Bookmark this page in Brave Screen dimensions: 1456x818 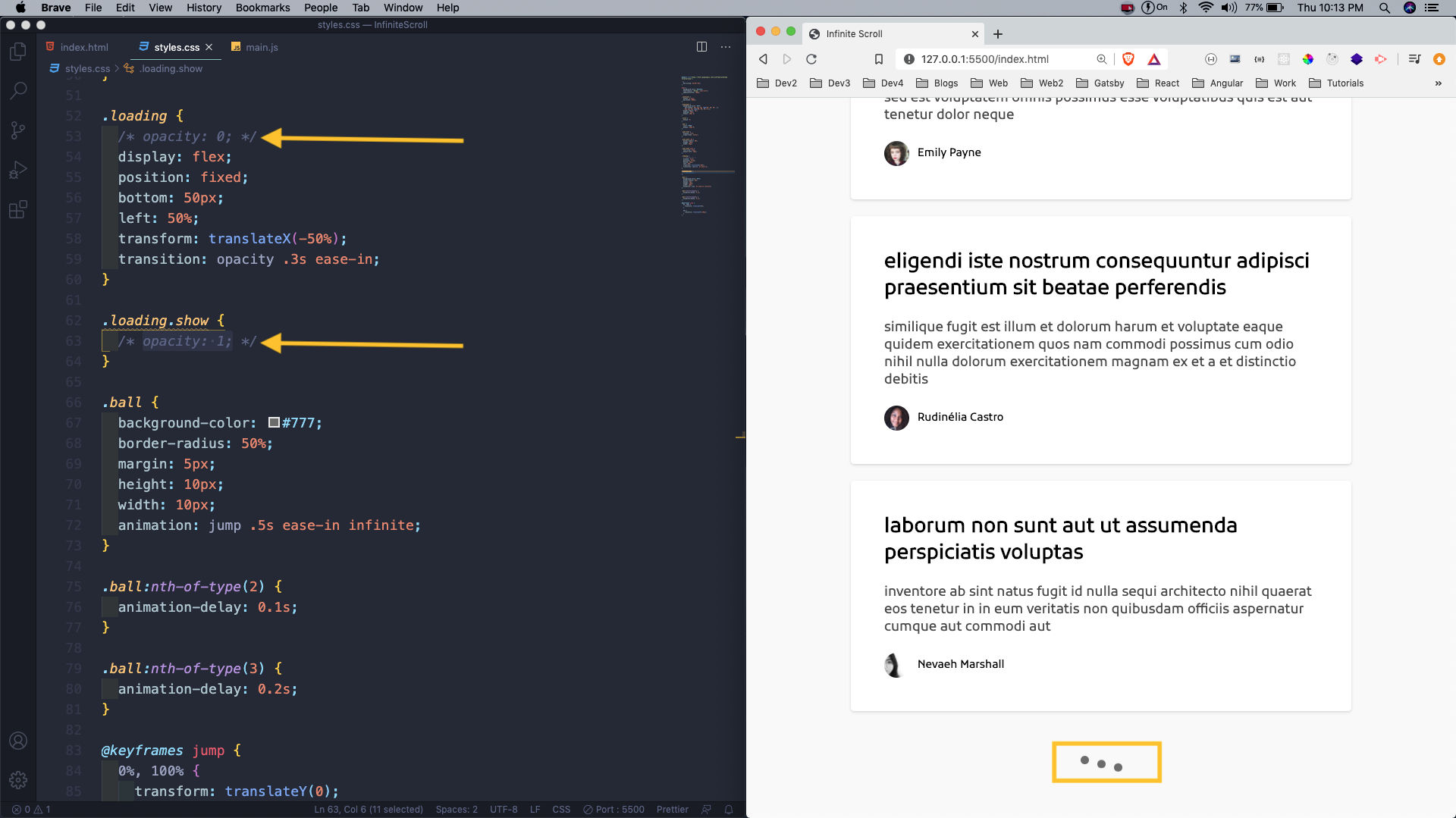(879, 59)
